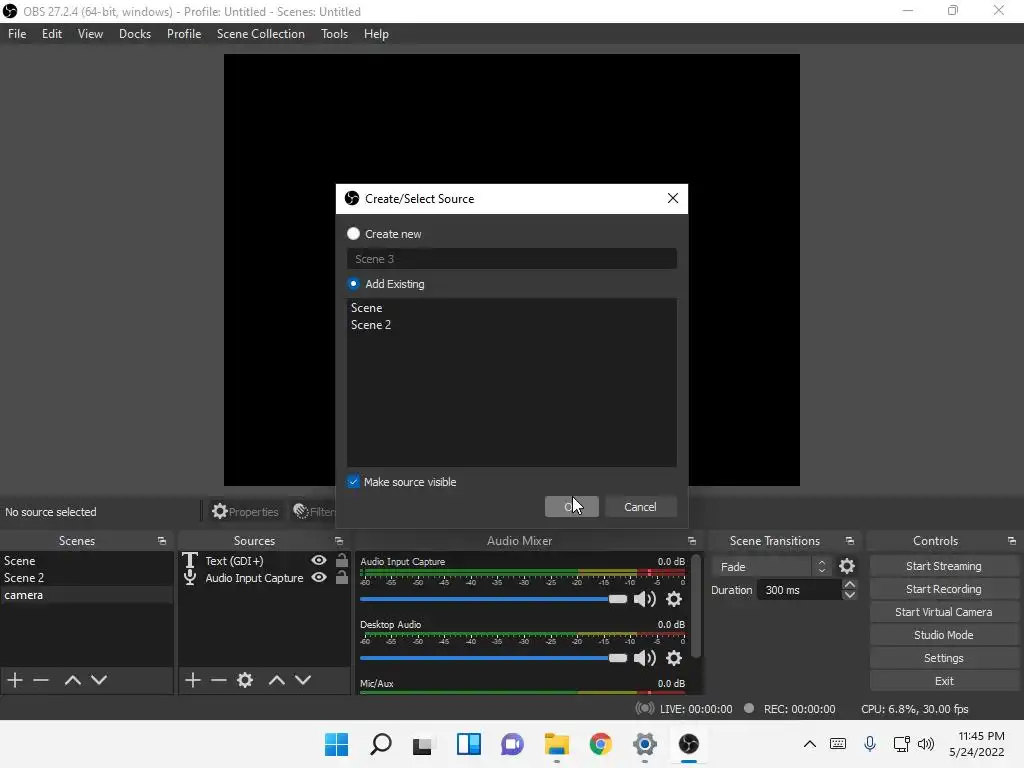Open source properties gear in Sources toolbar
This screenshot has height=768, width=1024.
tap(245, 680)
